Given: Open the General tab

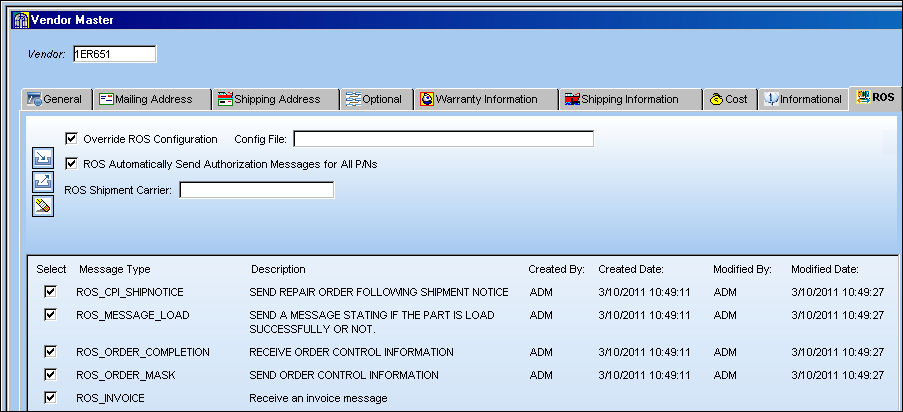Looking at the screenshot, I should pyautogui.click(x=56, y=99).
